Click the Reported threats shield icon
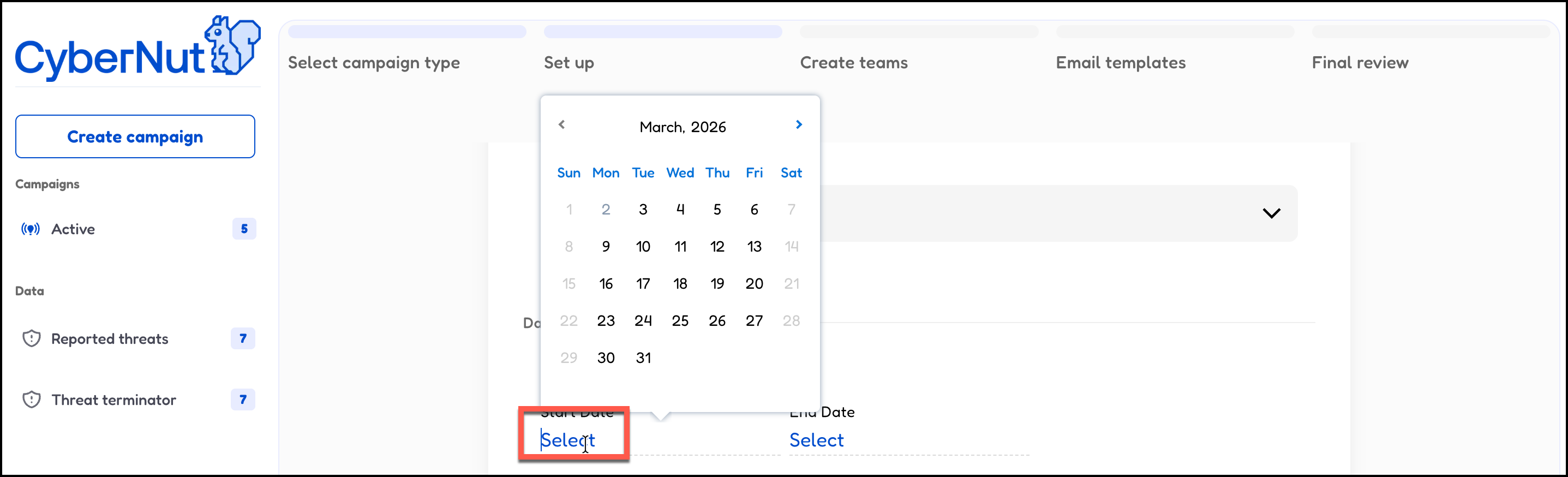The width and height of the screenshot is (1568, 477). (x=31, y=339)
